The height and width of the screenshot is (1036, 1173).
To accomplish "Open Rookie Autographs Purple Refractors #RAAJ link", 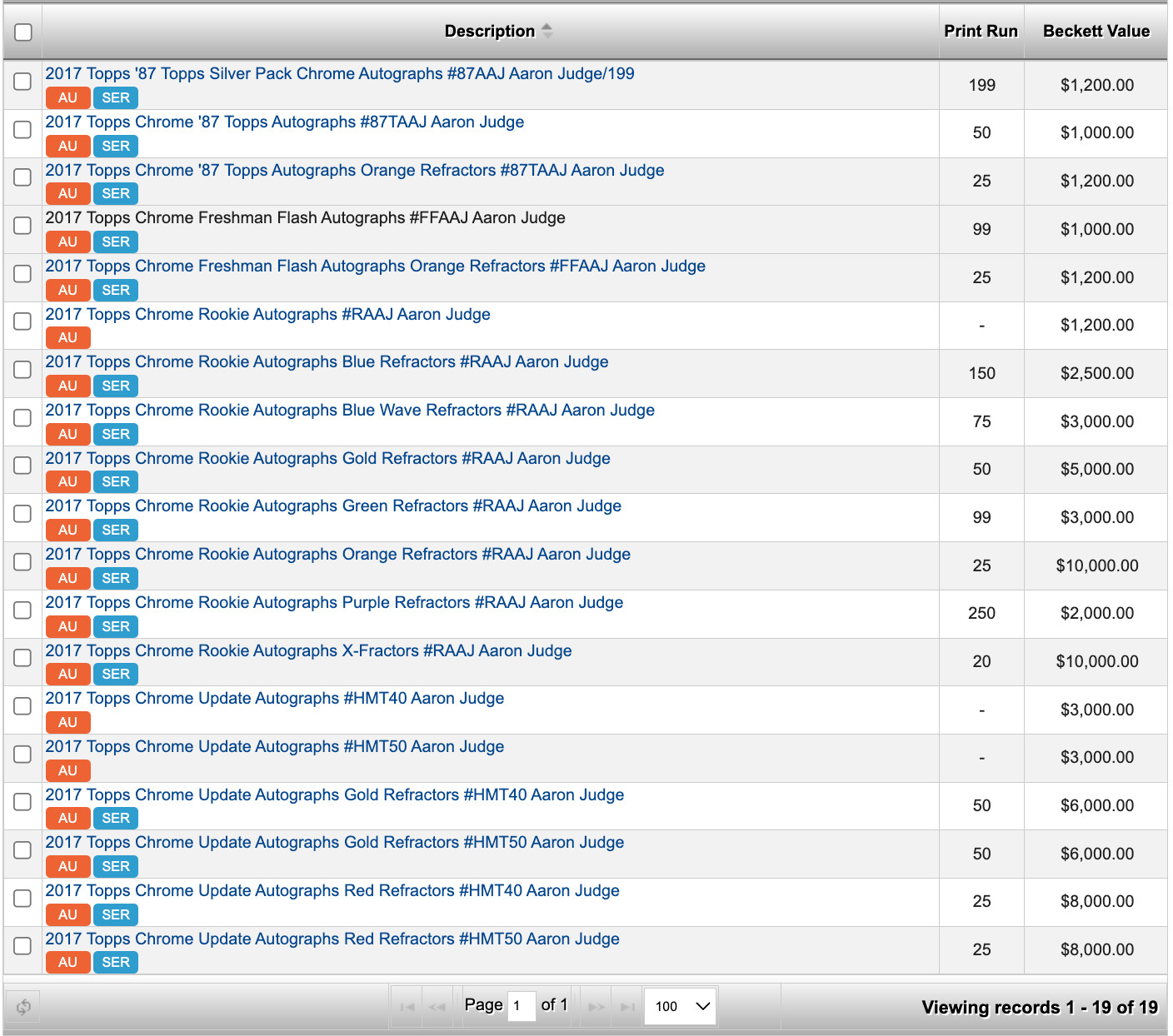I will (x=334, y=602).
